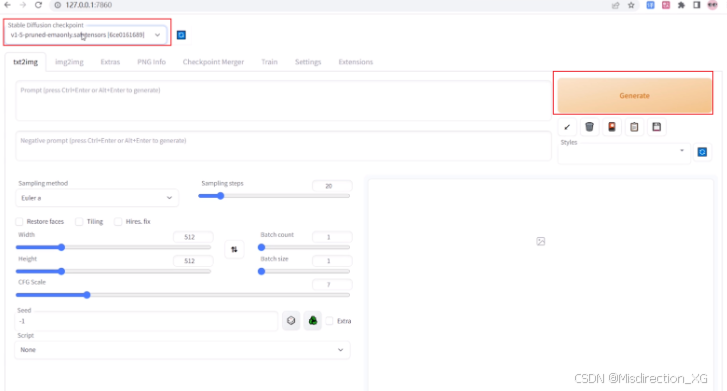Reload the browser page
Screen dimensions: 727x391
pos(38,5)
